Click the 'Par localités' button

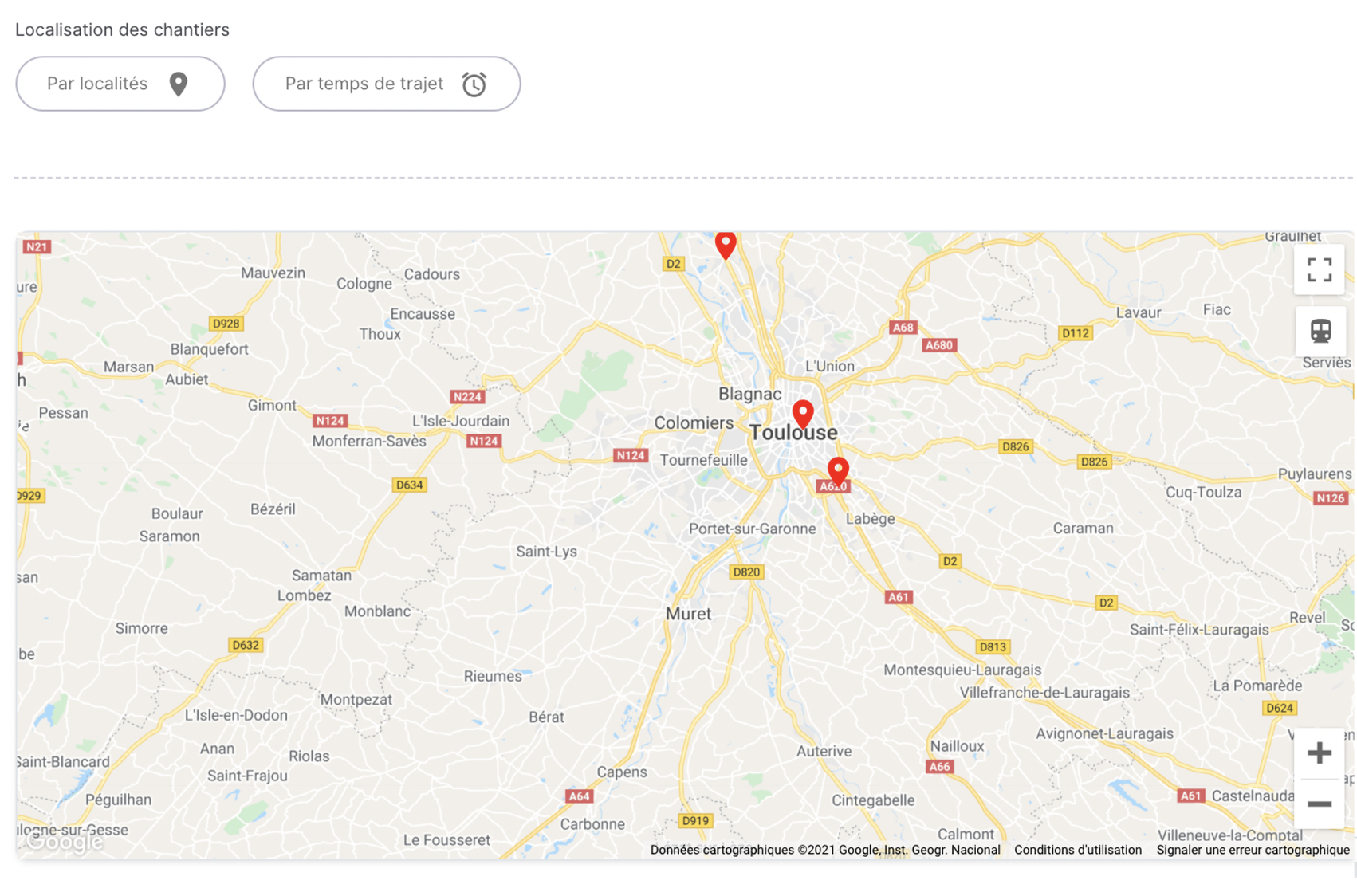(x=120, y=84)
